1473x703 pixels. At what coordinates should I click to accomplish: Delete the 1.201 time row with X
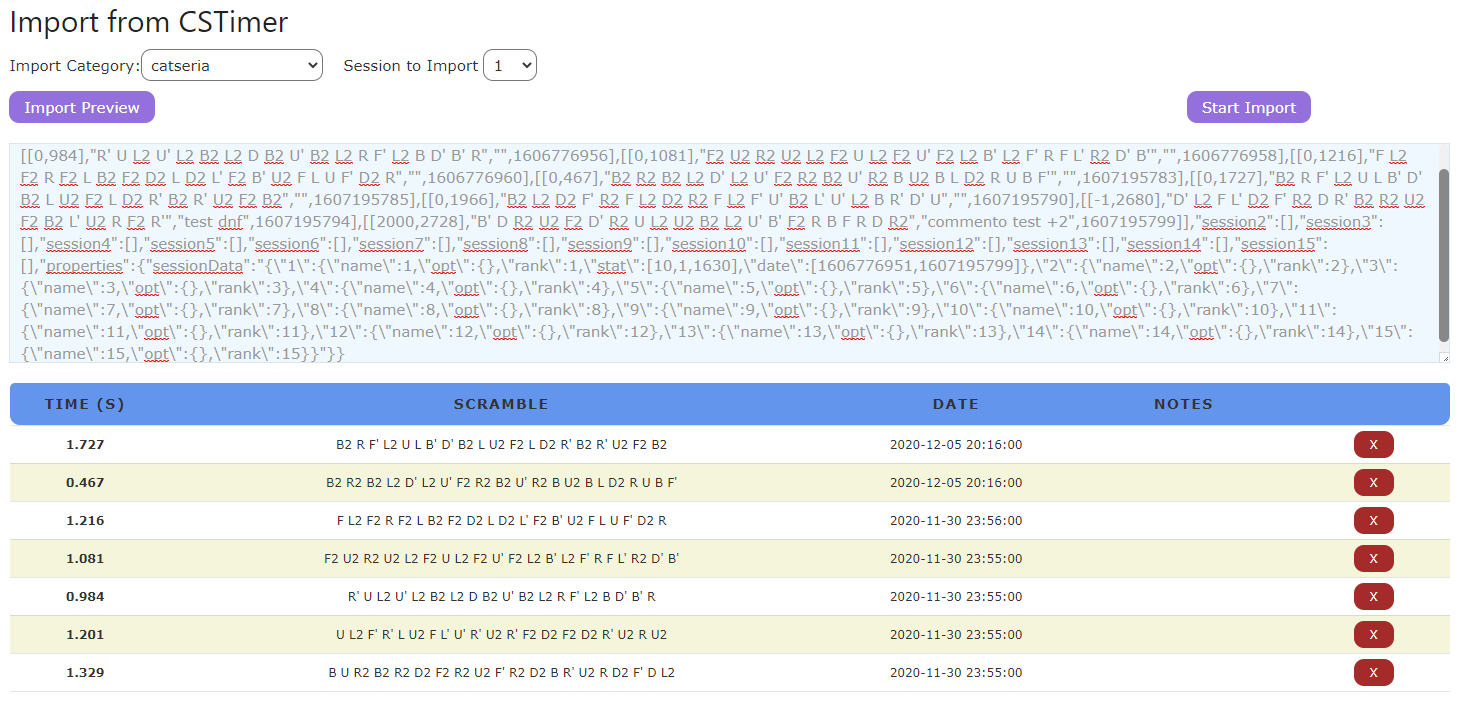coord(1373,635)
